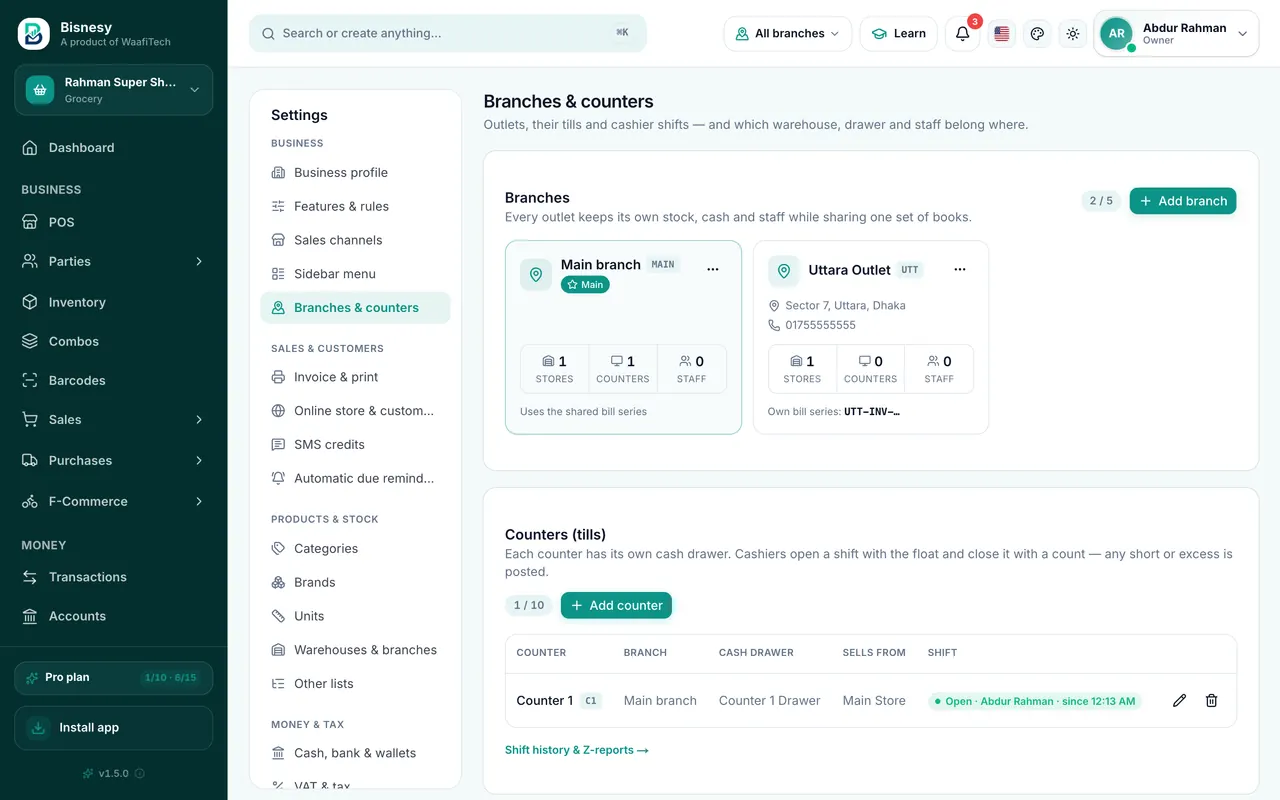Click the Main branch location pin icon
The height and width of the screenshot is (800, 1280).
click(536, 275)
